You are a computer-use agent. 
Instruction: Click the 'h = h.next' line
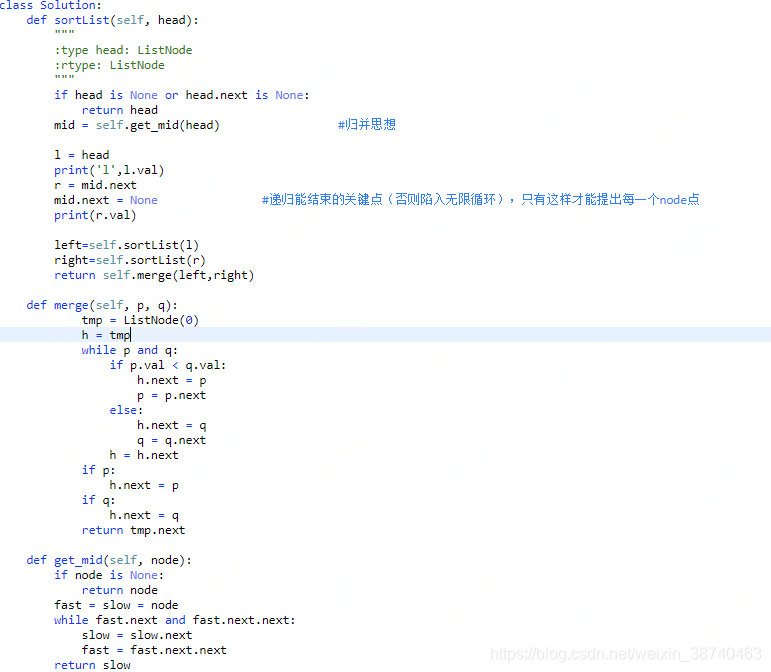coord(144,455)
